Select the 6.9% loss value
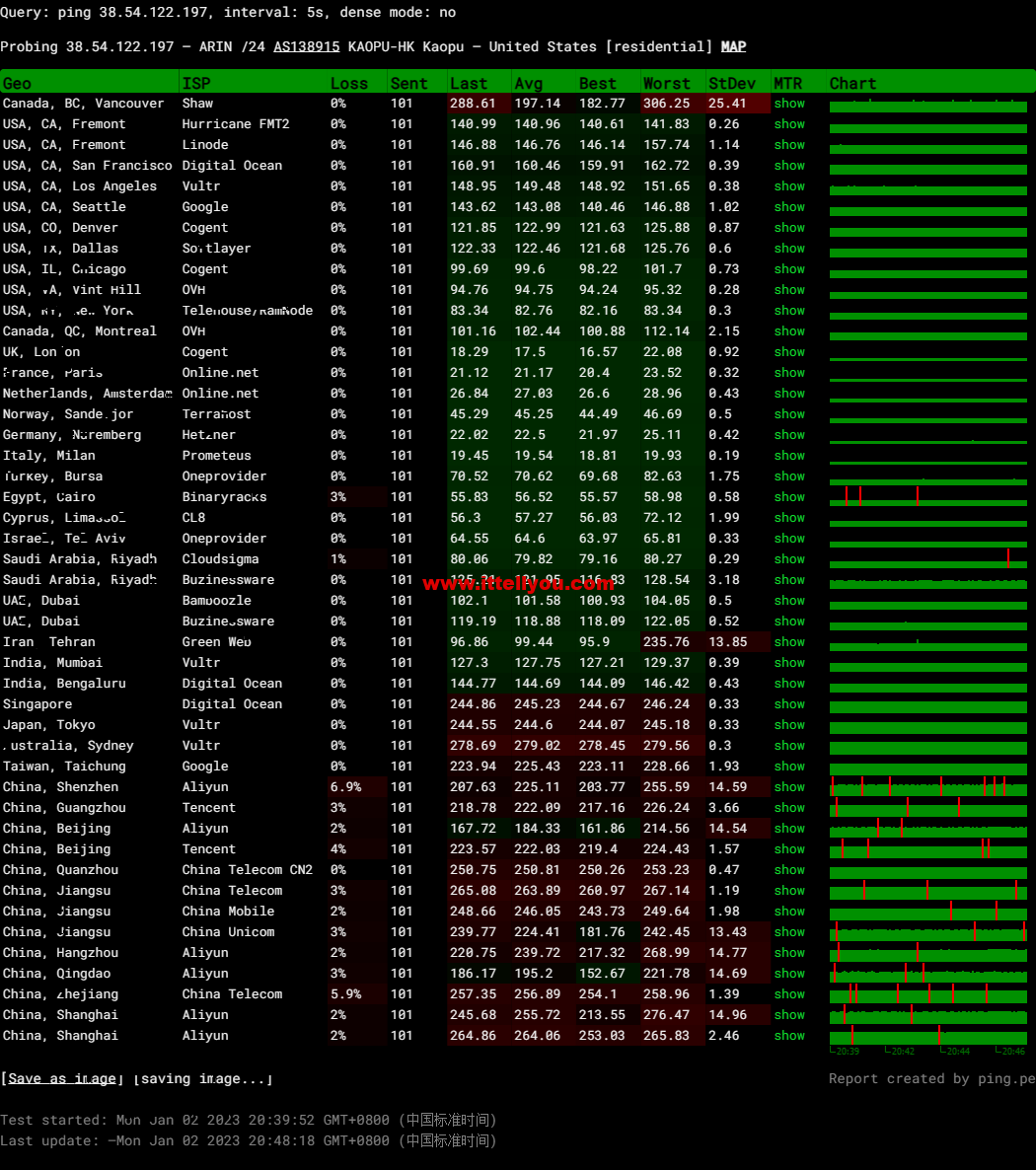This screenshot has height=1170, width=1036. click(x=346, y=786)
